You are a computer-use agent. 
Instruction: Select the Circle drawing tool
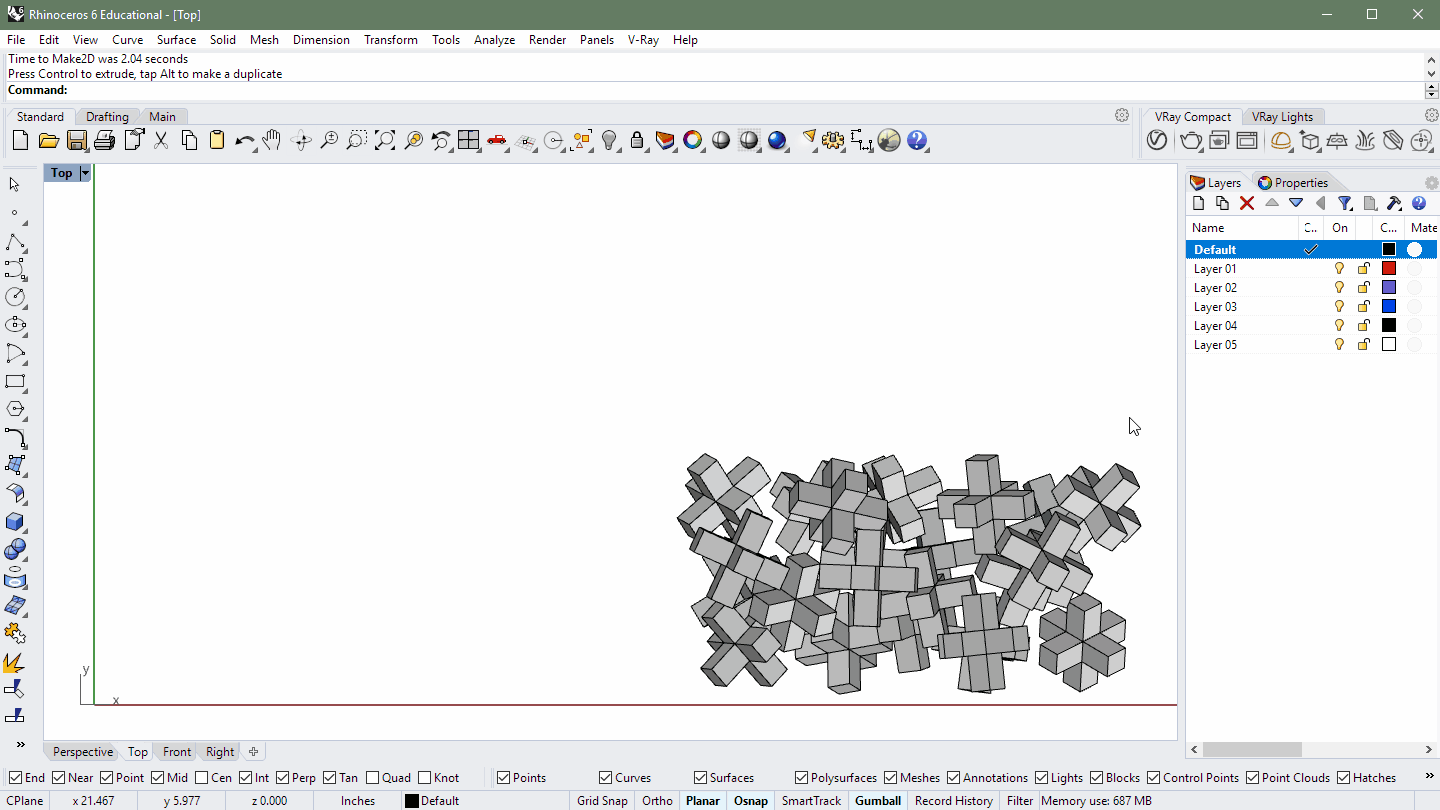coord(15,297)
